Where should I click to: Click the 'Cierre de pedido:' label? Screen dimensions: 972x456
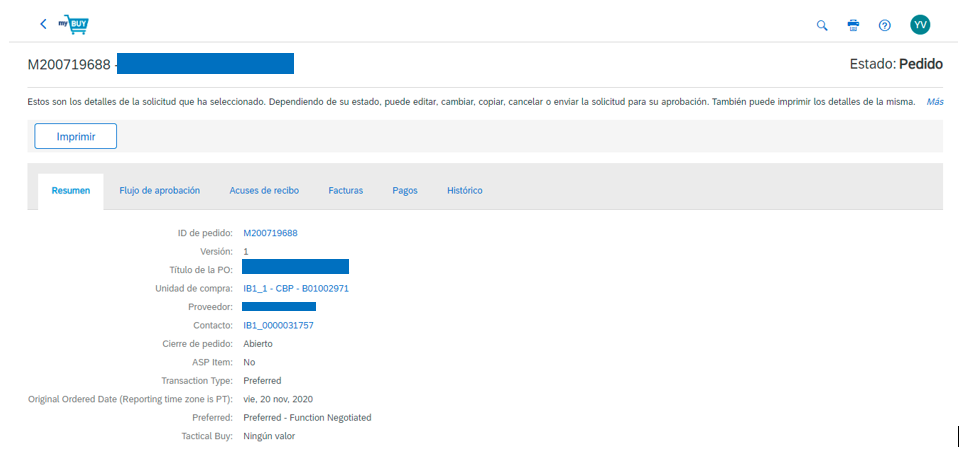pos(200,344)
